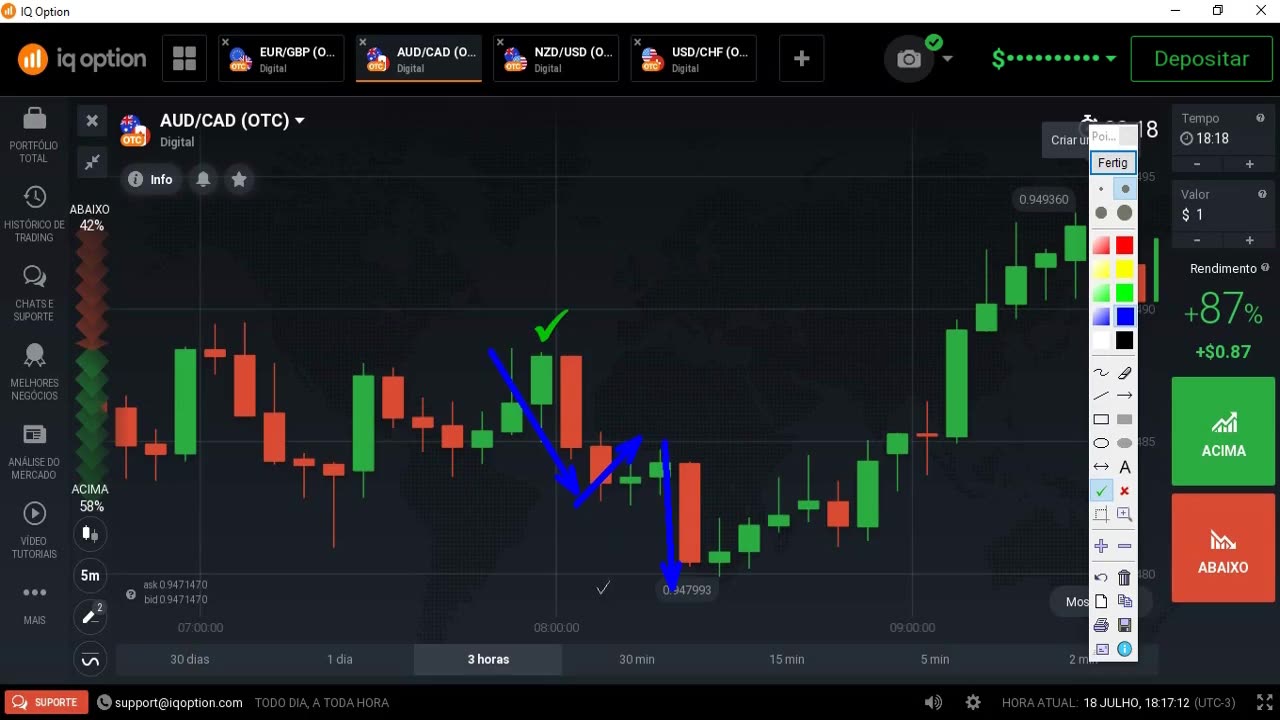Expand the AUD/CAD (OTC) asset dropdown arrow

[300, 121]
